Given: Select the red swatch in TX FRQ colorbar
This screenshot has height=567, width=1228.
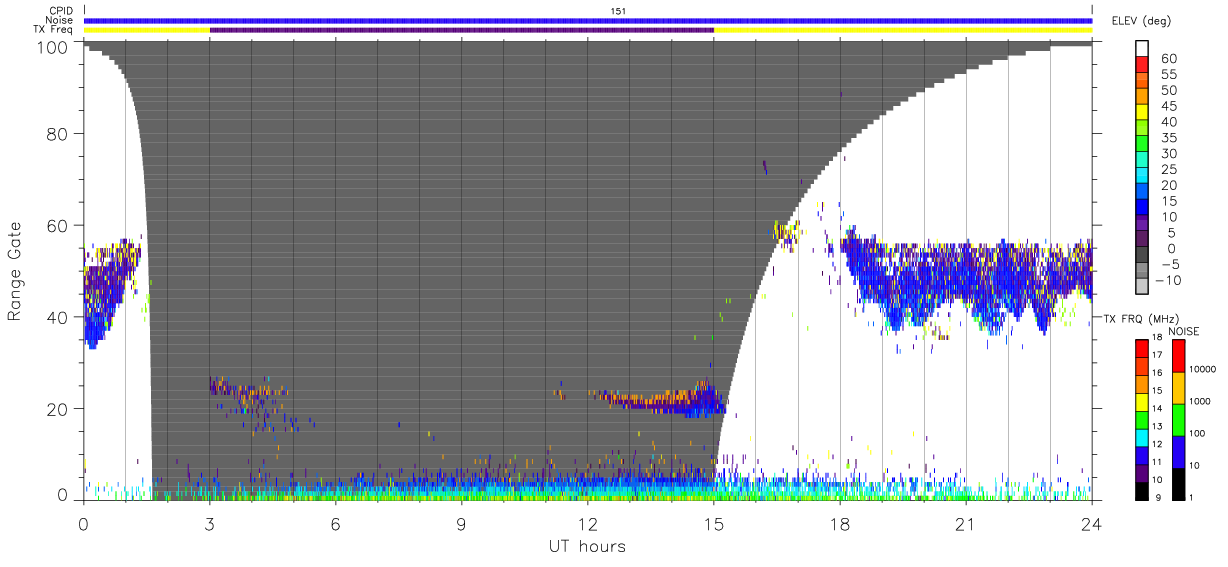Looking at the screenshot, I should pos(1141,348).
